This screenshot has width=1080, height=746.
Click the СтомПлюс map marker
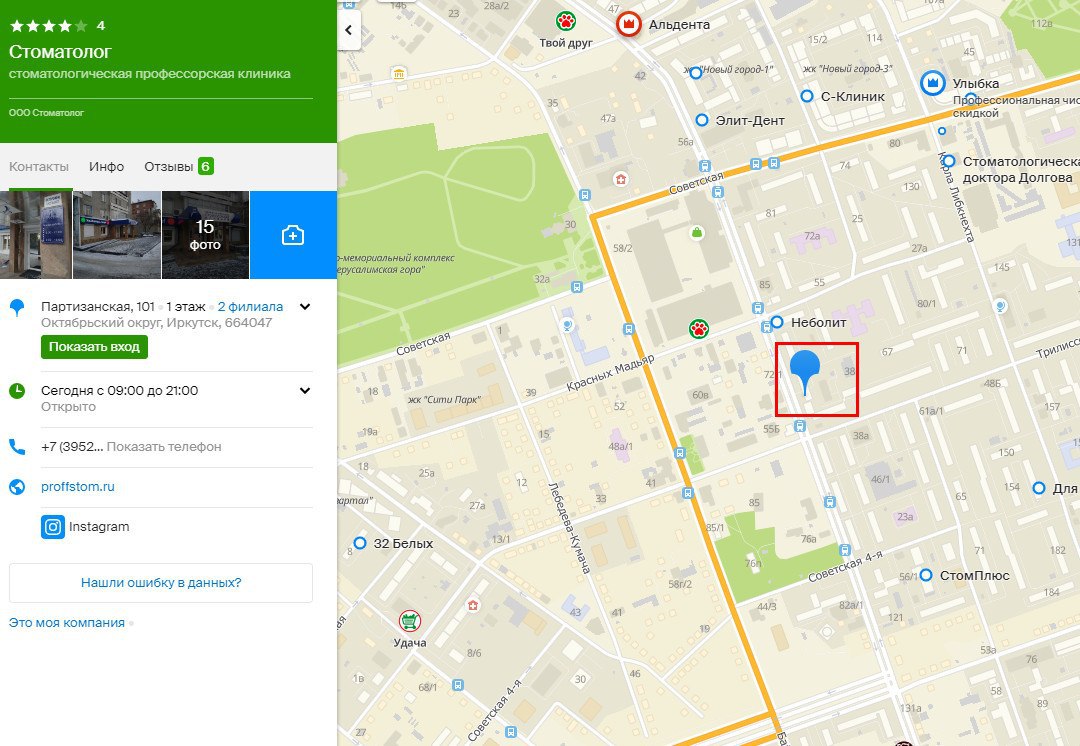pos(926,574)
